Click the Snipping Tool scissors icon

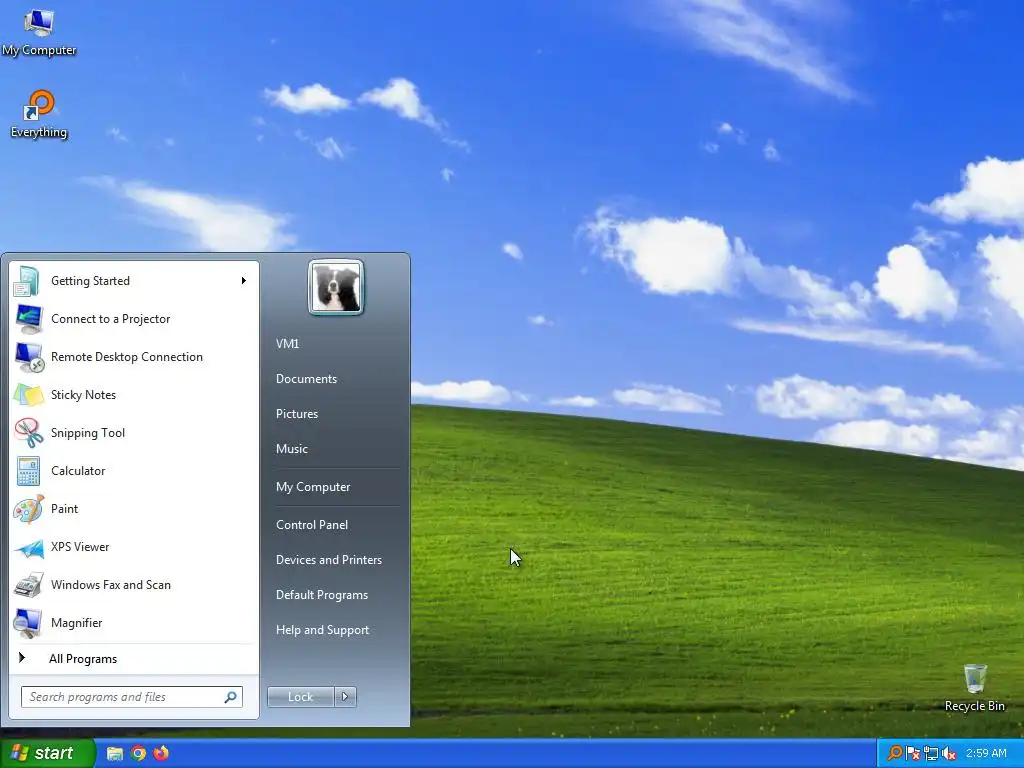tap(28, 432)
